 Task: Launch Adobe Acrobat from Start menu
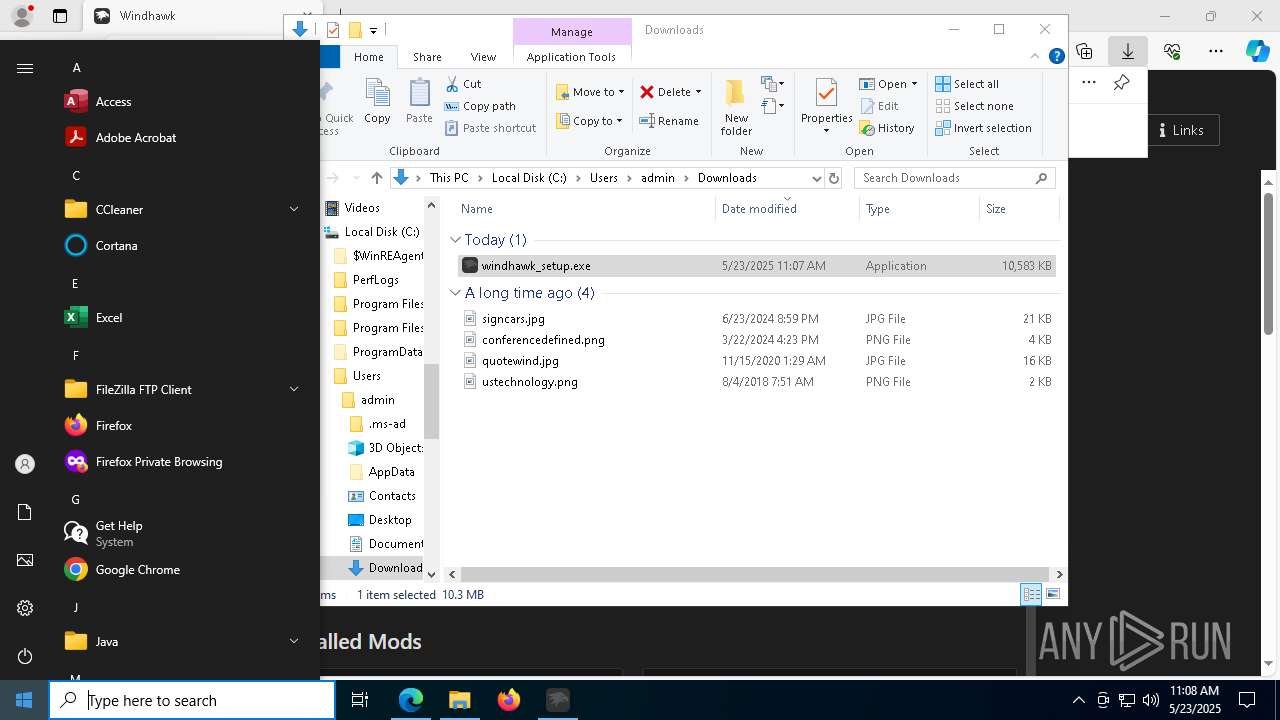point(184,138)
